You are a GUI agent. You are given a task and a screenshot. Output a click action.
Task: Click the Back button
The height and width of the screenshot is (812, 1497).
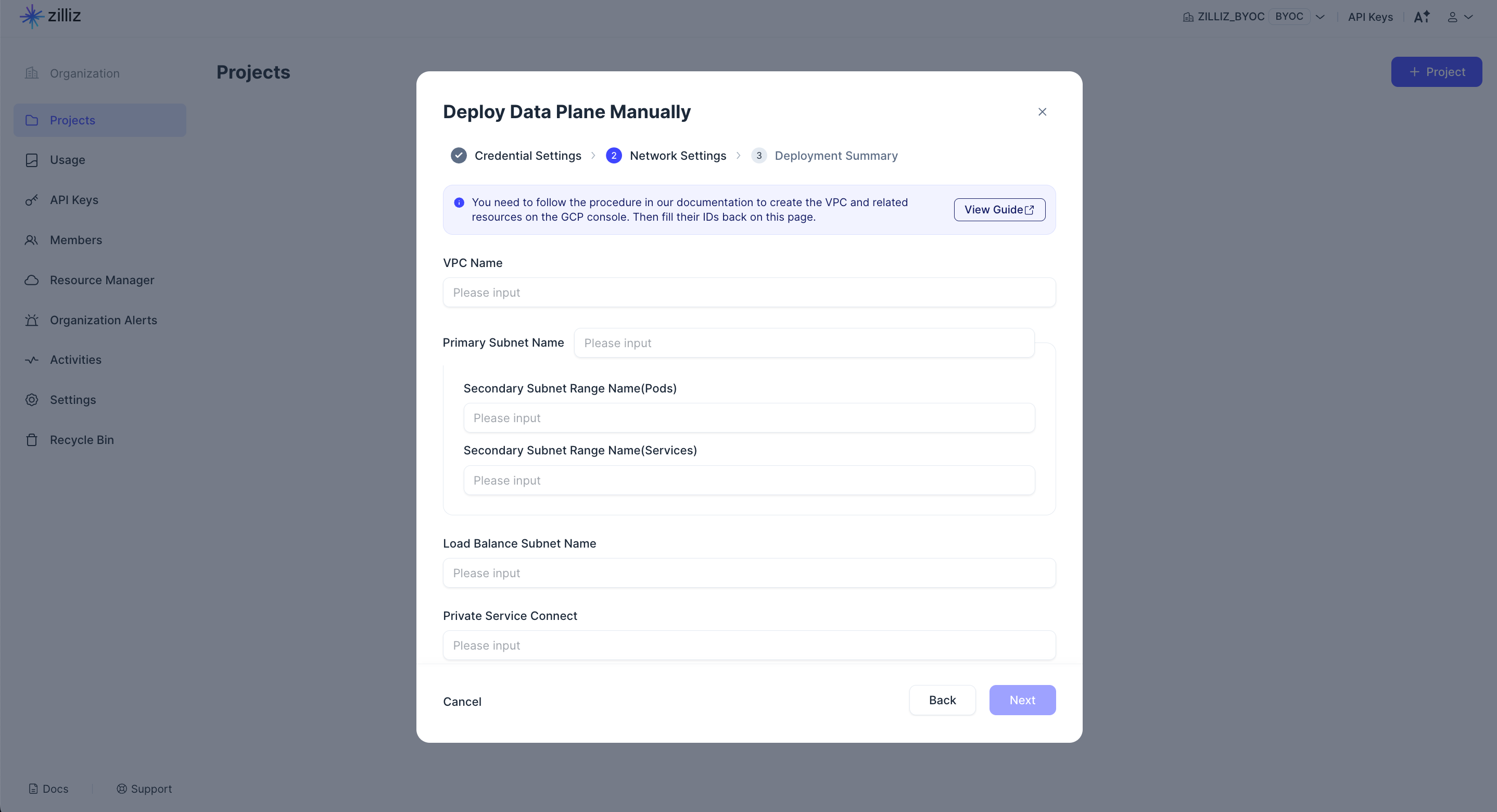click(x=942, y=700)
